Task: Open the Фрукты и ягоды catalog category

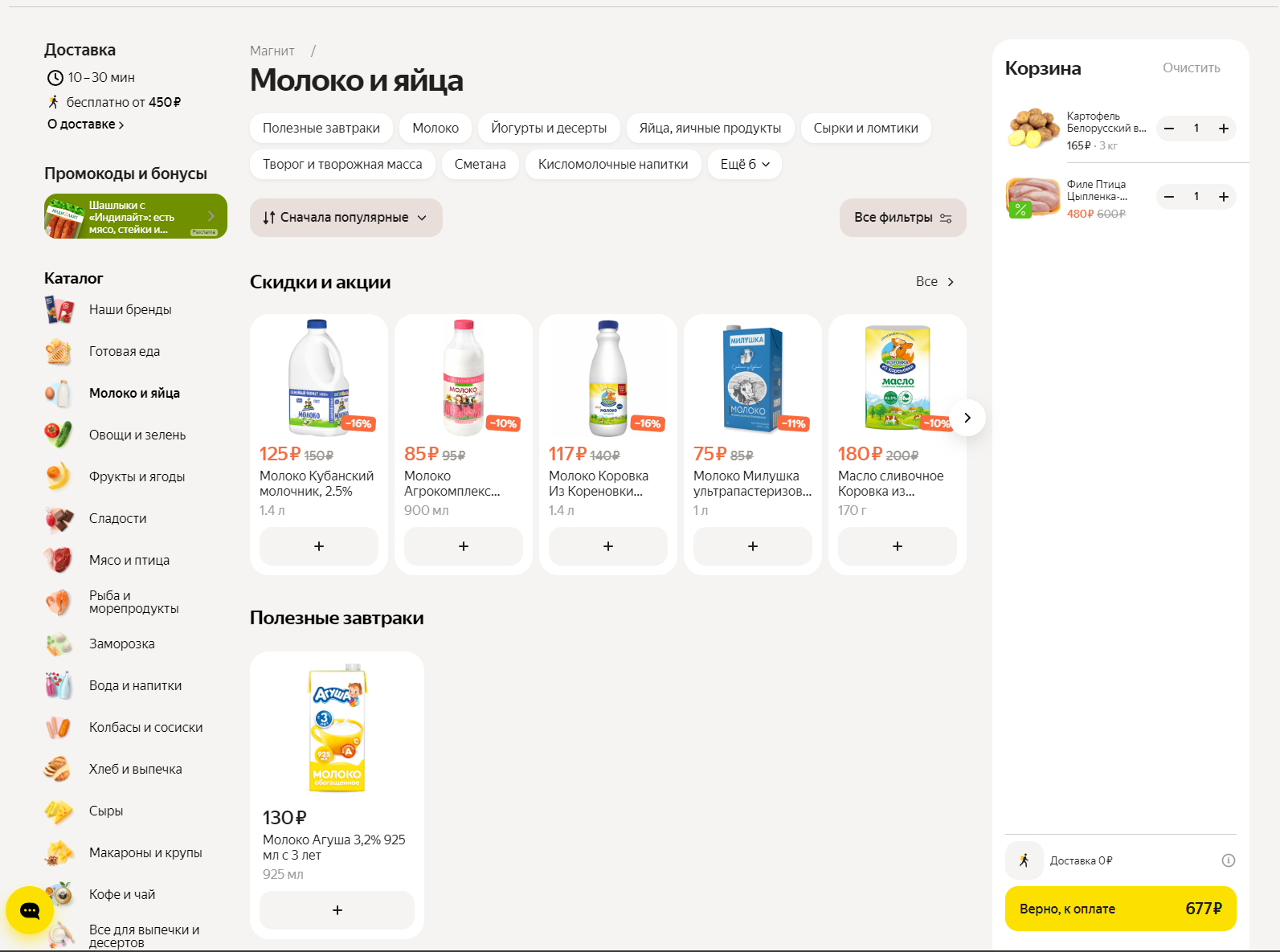Action: tap(137, 476)
